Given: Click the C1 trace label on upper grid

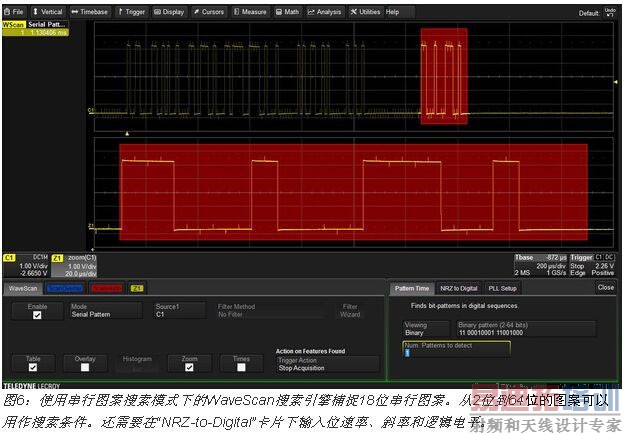Looking at the screenshot, I should coord(91,110).
